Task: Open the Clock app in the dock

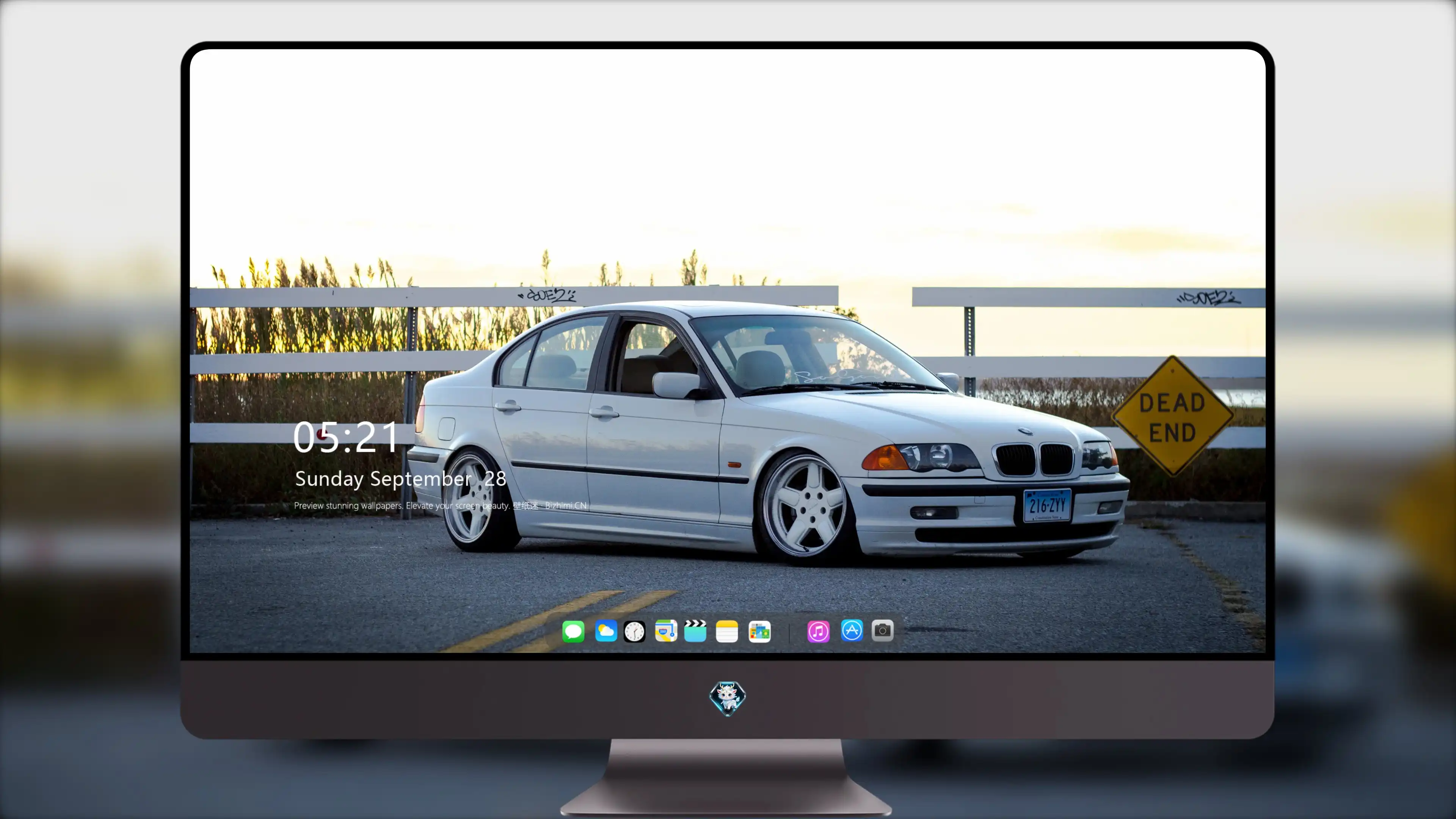Action: pyautogui.click(x=634, y=631)
